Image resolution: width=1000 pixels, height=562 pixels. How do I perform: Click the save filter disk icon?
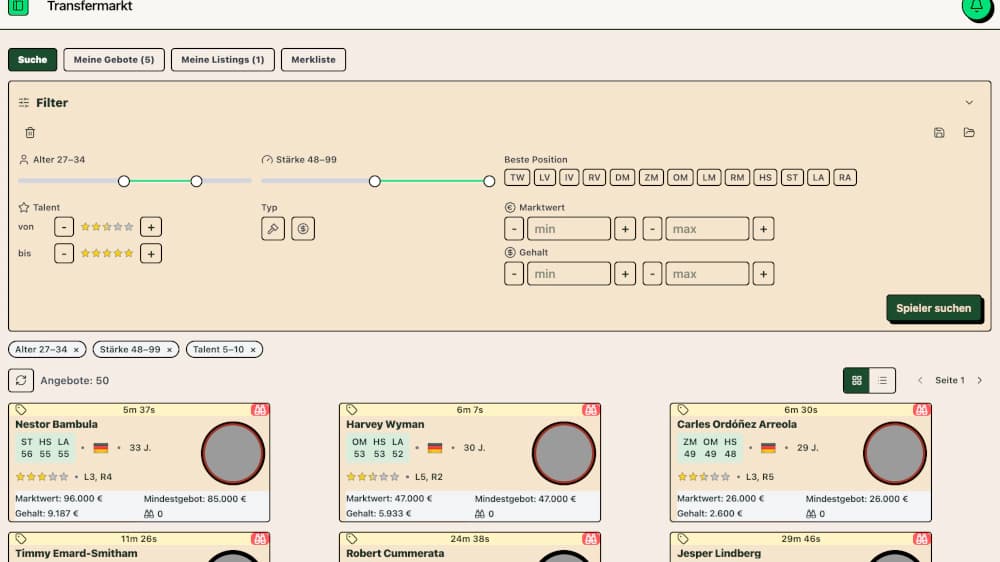[938, 133]
